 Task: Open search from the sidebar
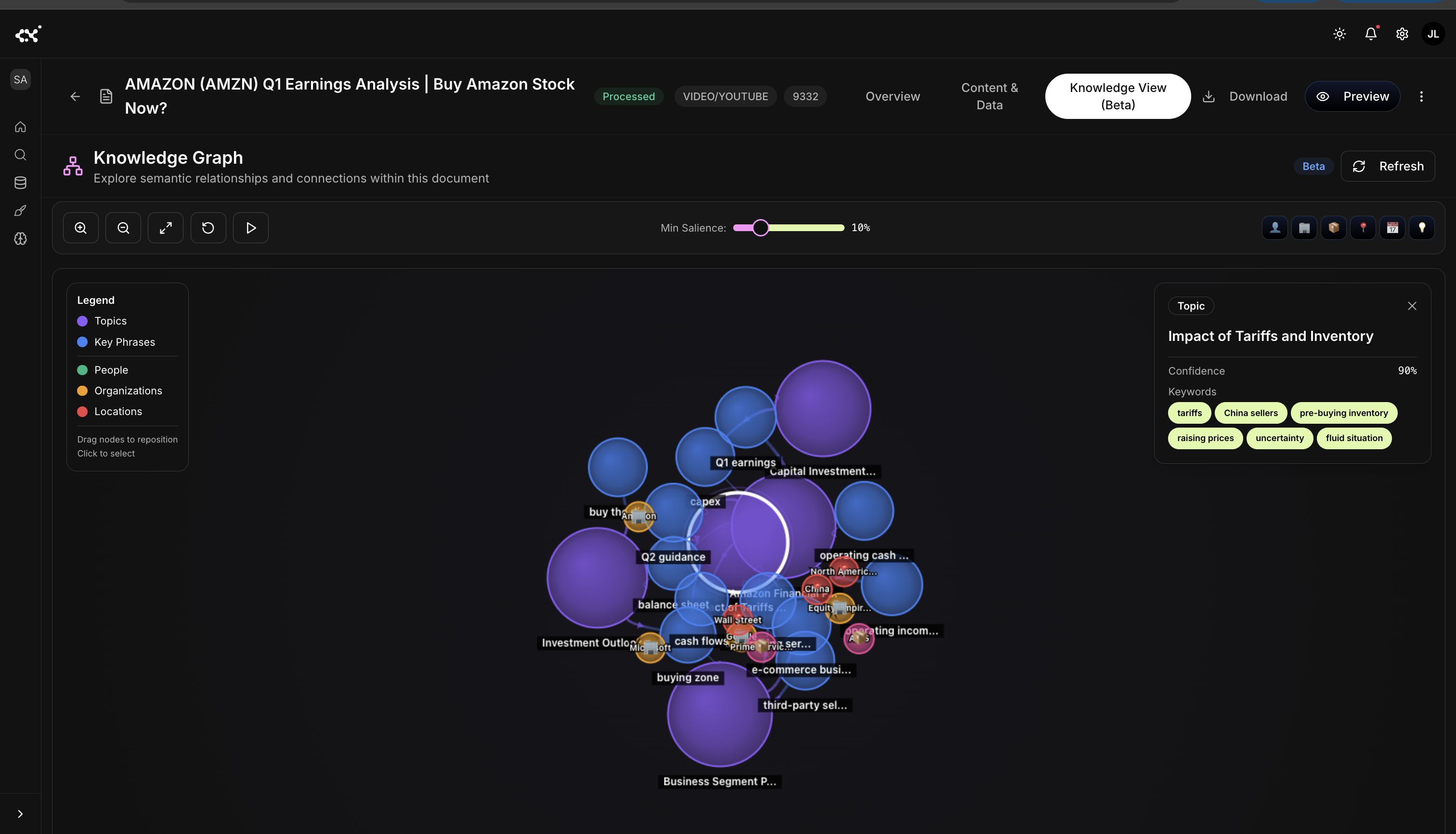[x=20, y=155]
